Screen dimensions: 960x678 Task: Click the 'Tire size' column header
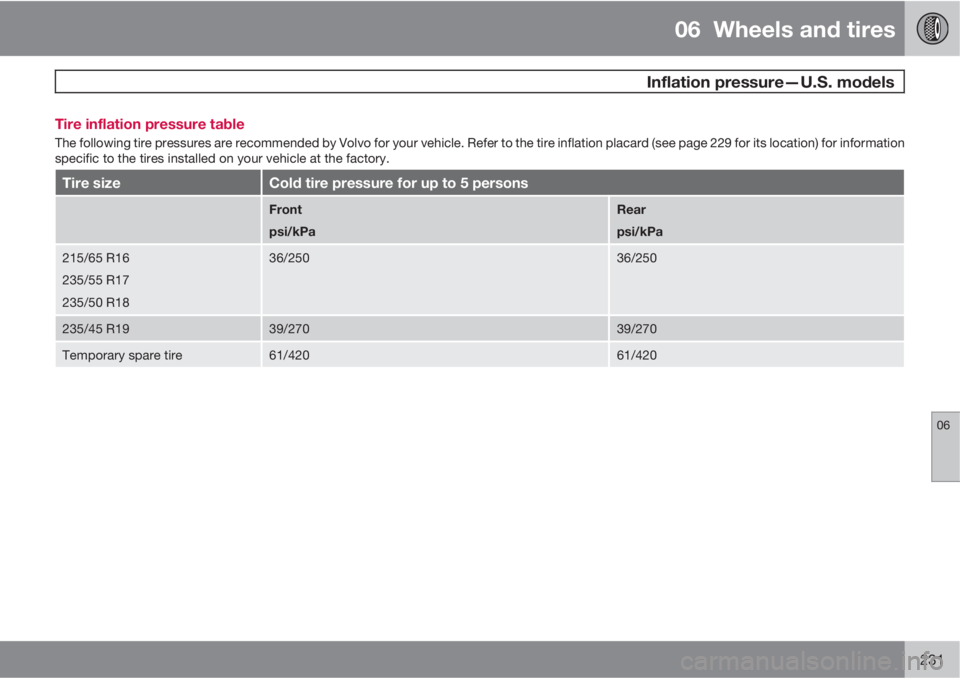tap(158, 183)
